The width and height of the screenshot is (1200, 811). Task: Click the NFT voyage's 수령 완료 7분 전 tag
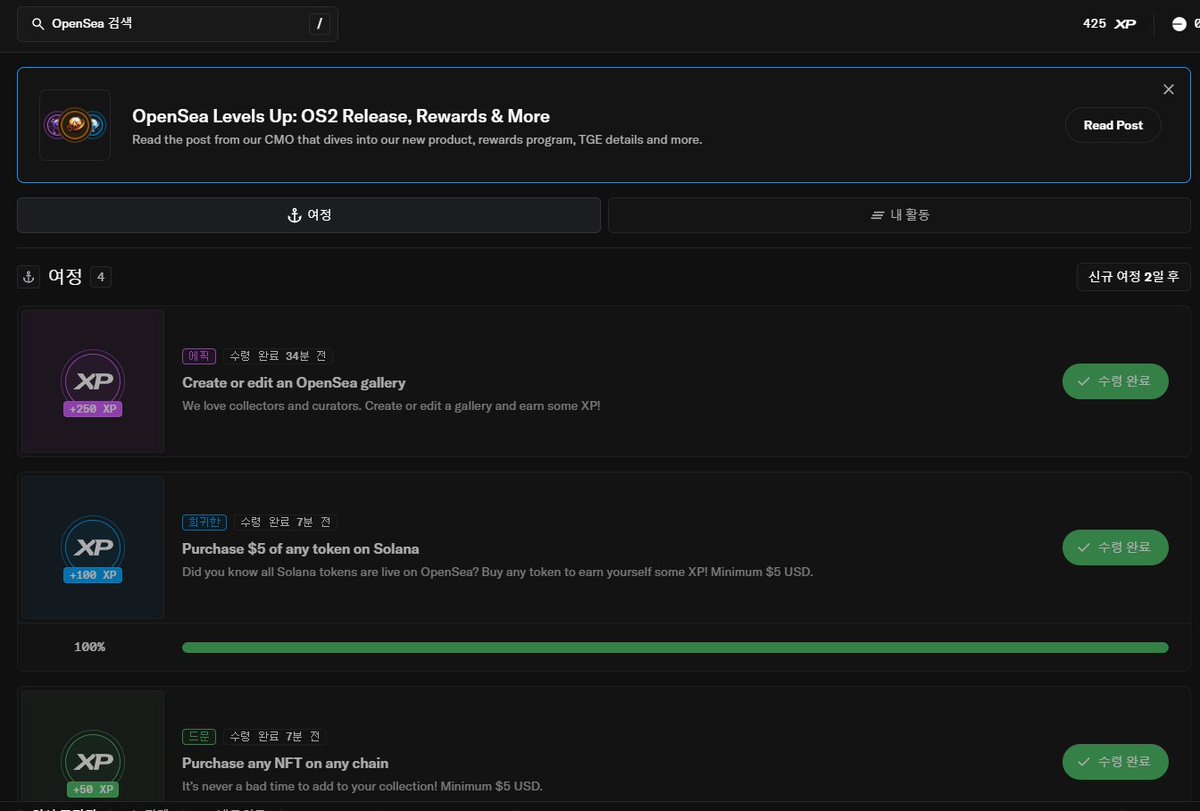pos(275,736)
